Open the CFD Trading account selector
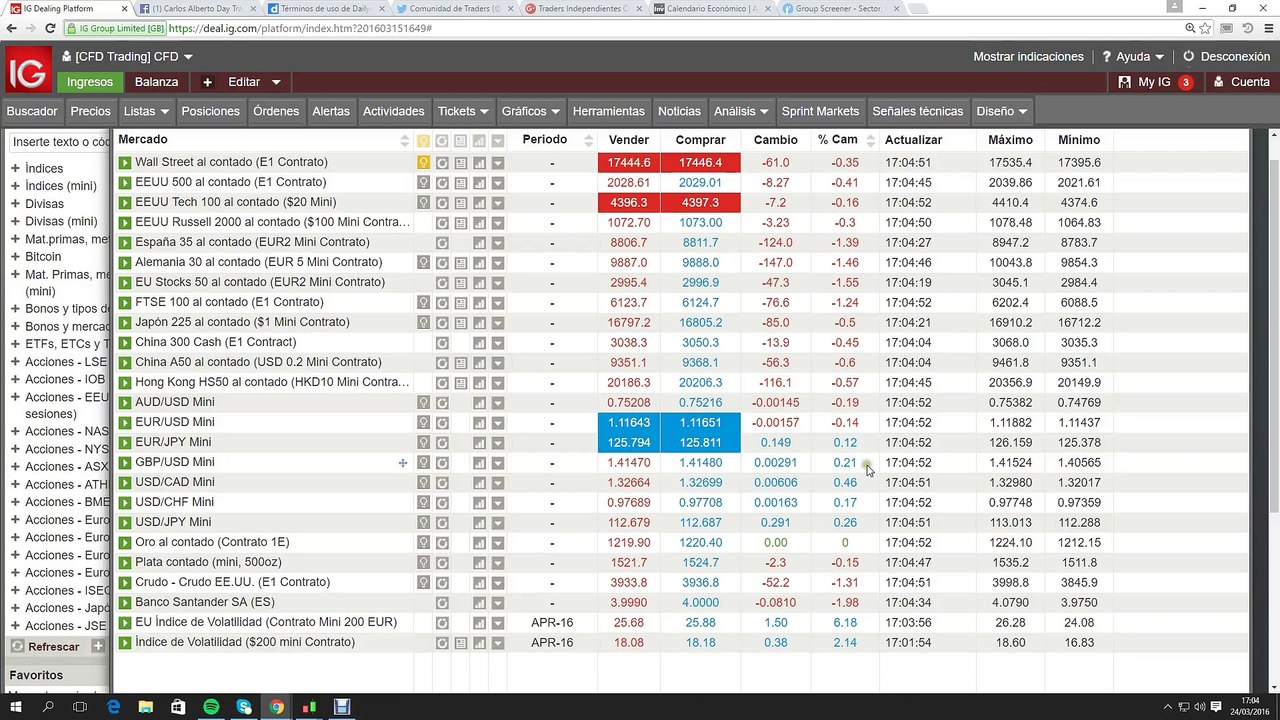Screen dimensions: 1280x720 pyautogui.click(x=127, y=57)
